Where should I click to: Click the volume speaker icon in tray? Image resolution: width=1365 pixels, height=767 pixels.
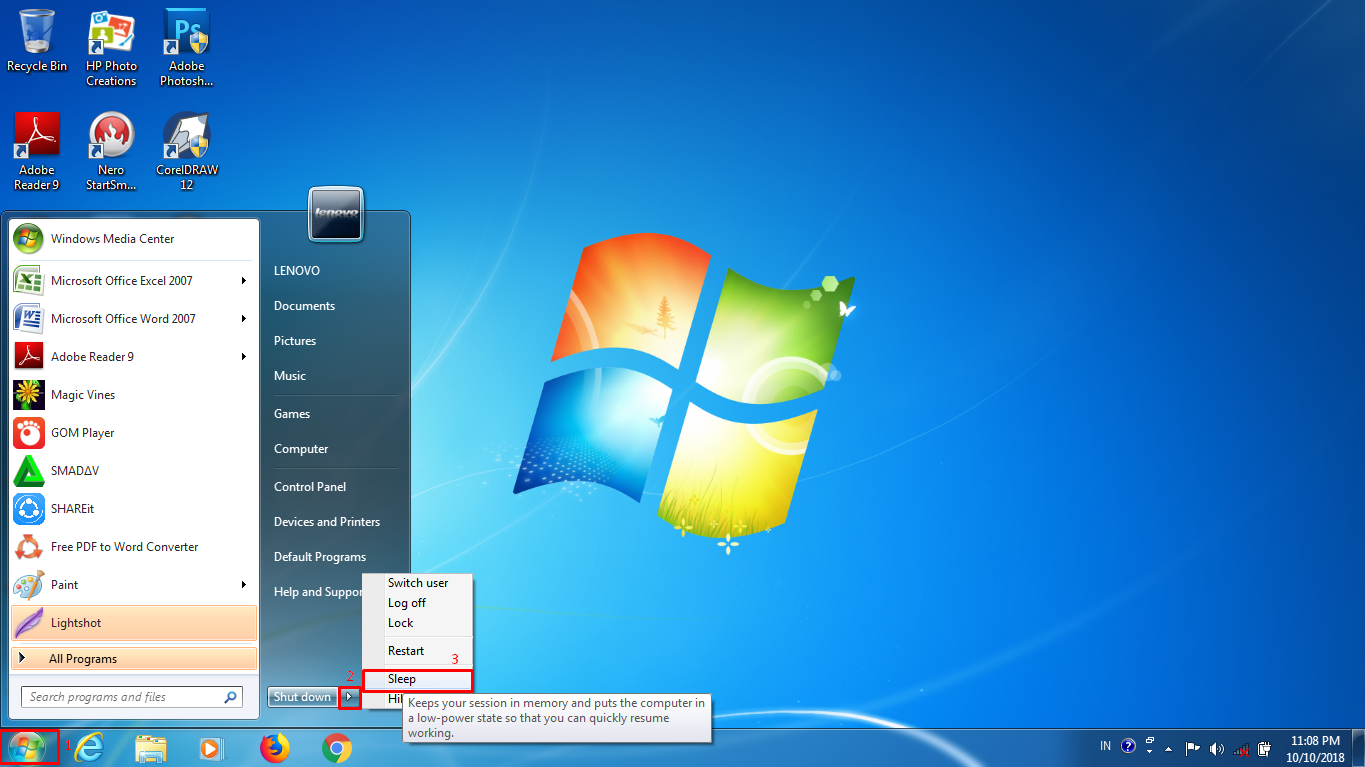[x=1216, y=749]
